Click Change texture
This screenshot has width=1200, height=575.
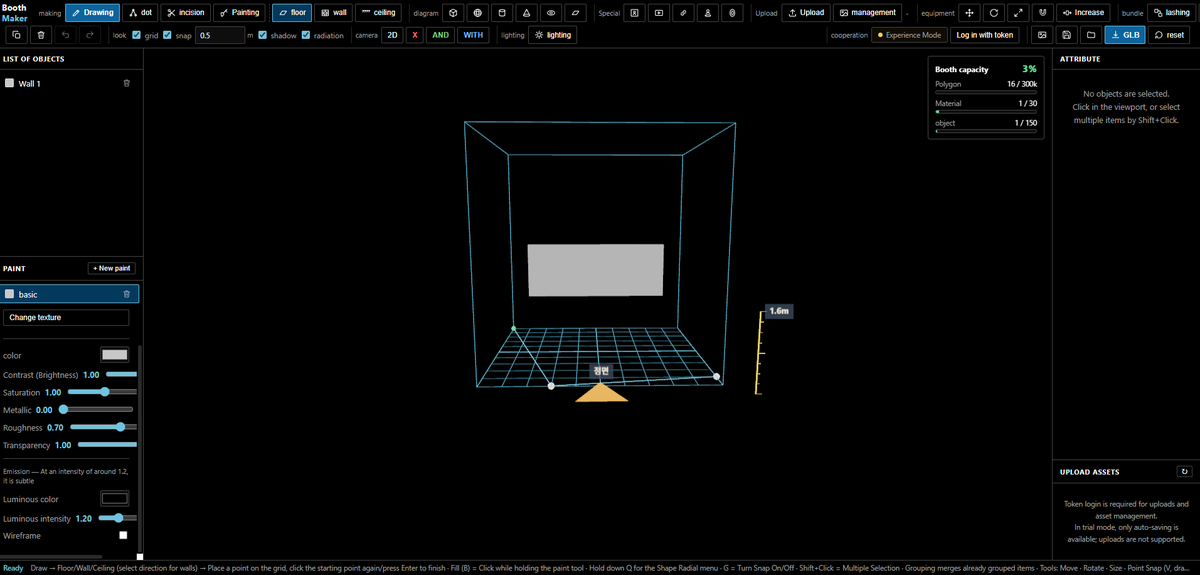[66, 317]
